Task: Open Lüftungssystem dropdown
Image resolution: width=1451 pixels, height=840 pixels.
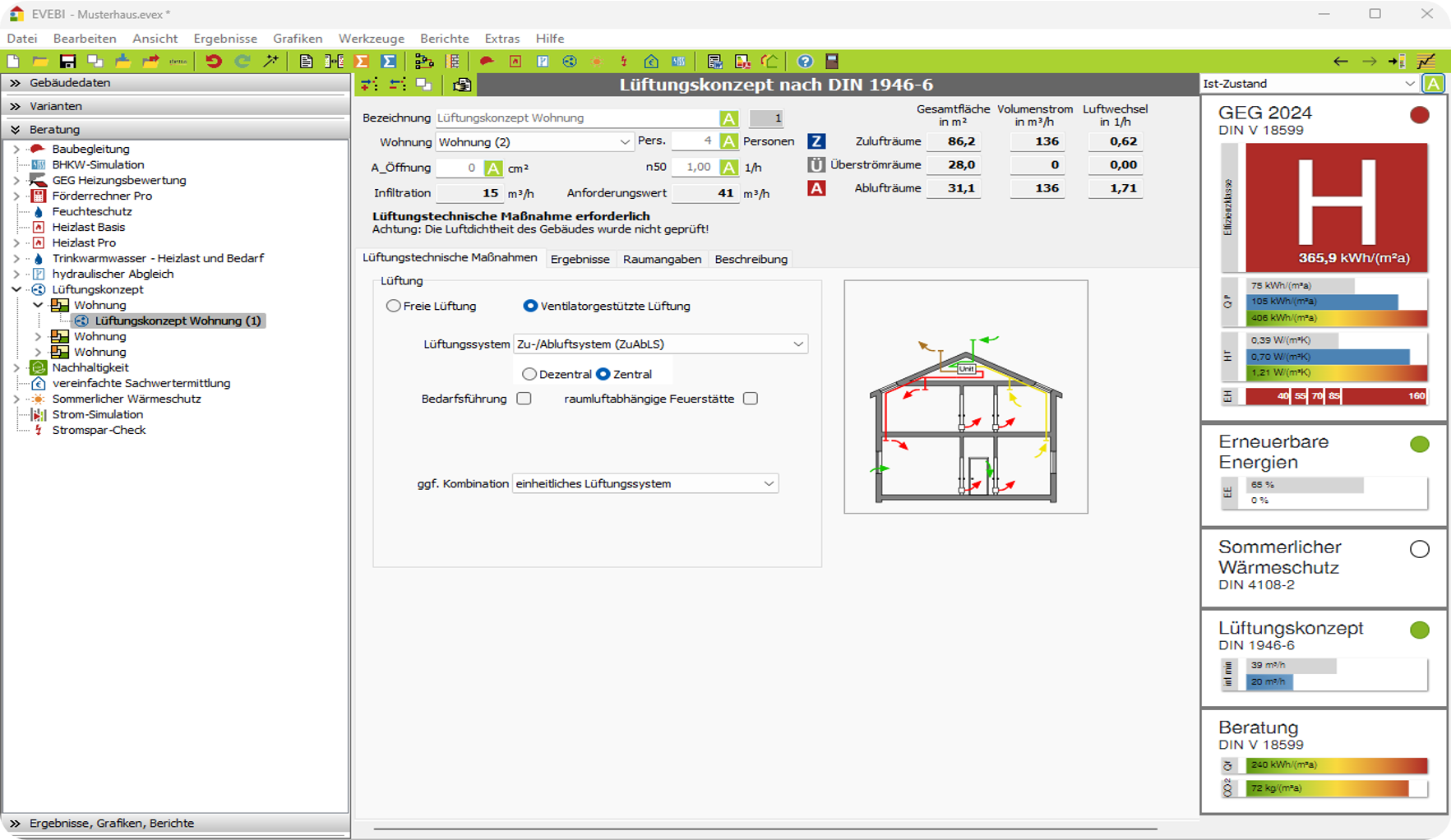Action: tap(660, 344)
